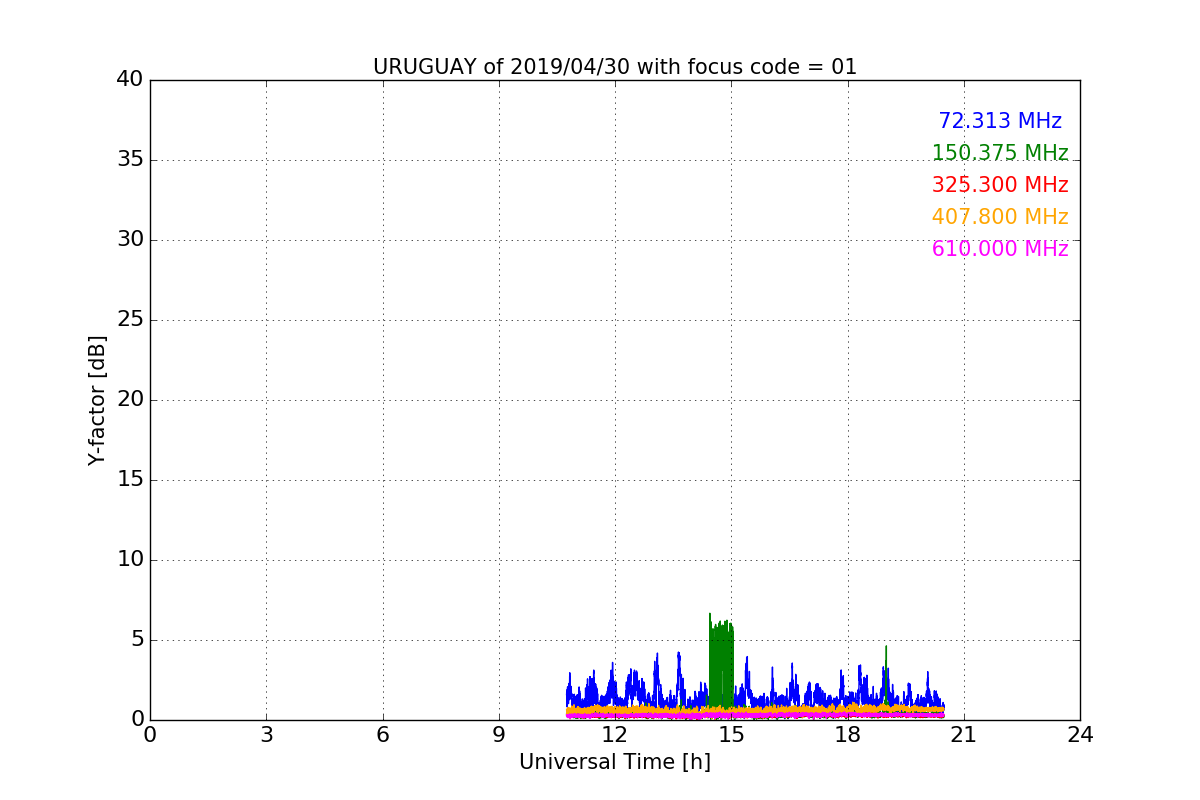1200x800 pixels.
Task: Select the 407.800 MHz legend label
Action: (x=1000, y=217)
